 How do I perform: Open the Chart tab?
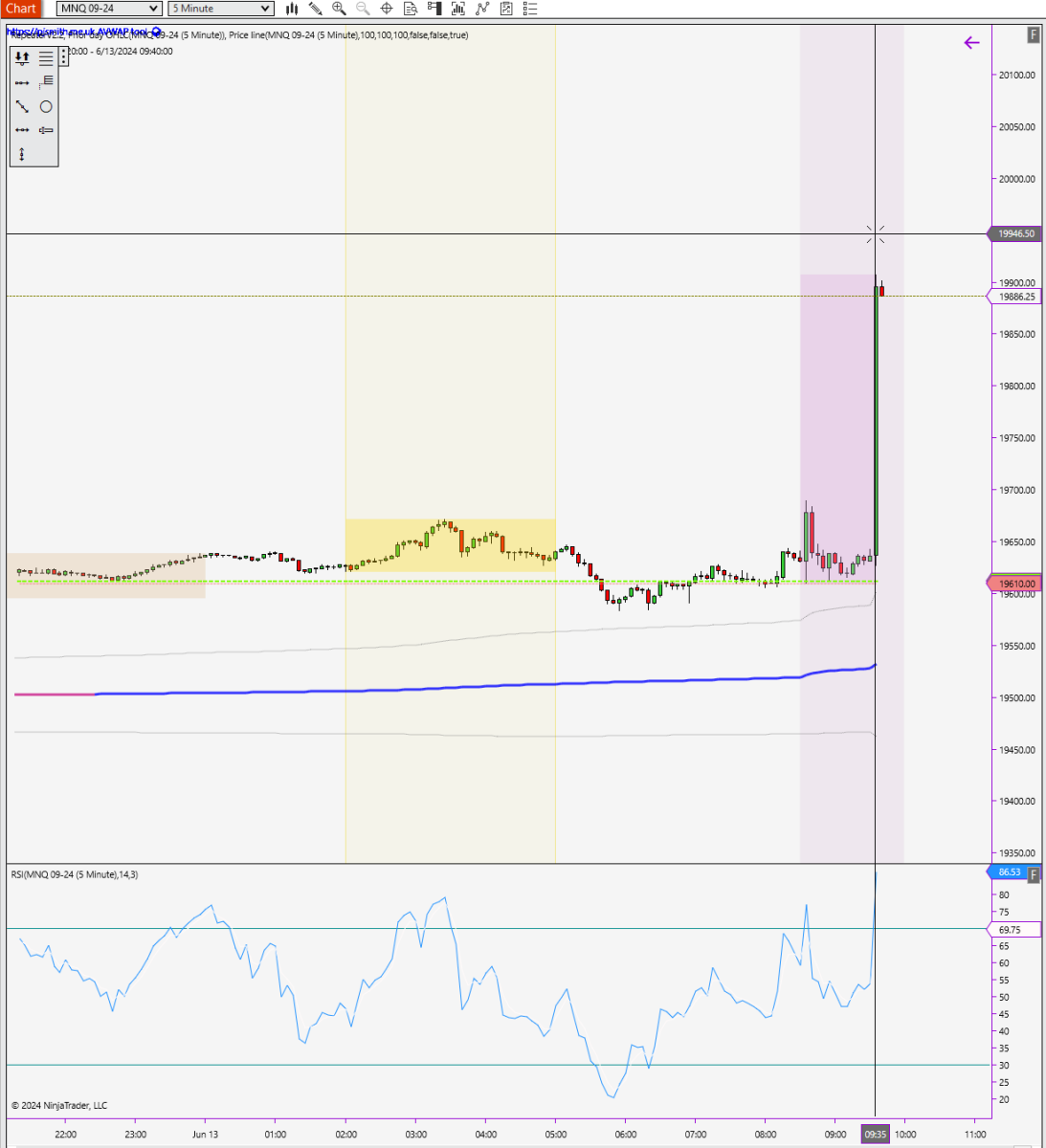21,9
